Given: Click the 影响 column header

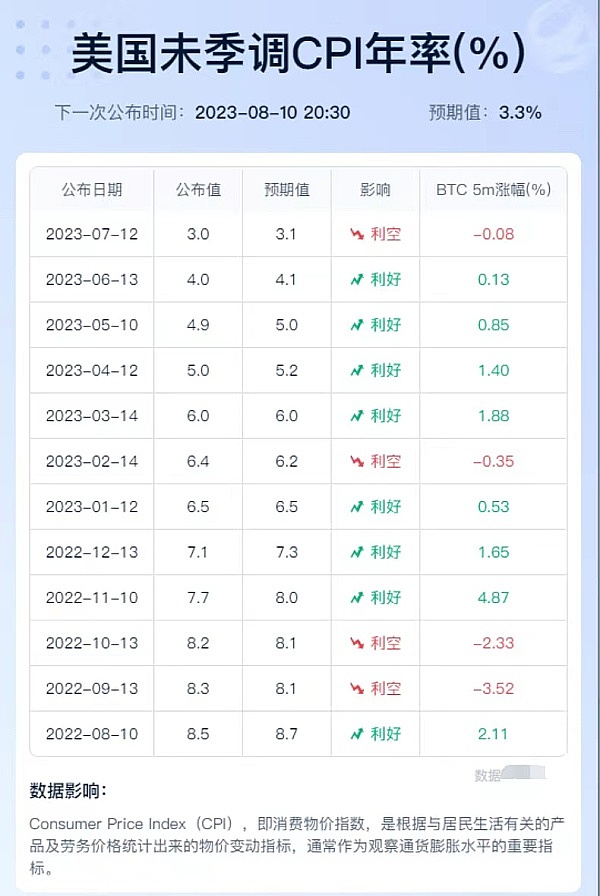Looking at the screenshot, I should pos(375,190).
